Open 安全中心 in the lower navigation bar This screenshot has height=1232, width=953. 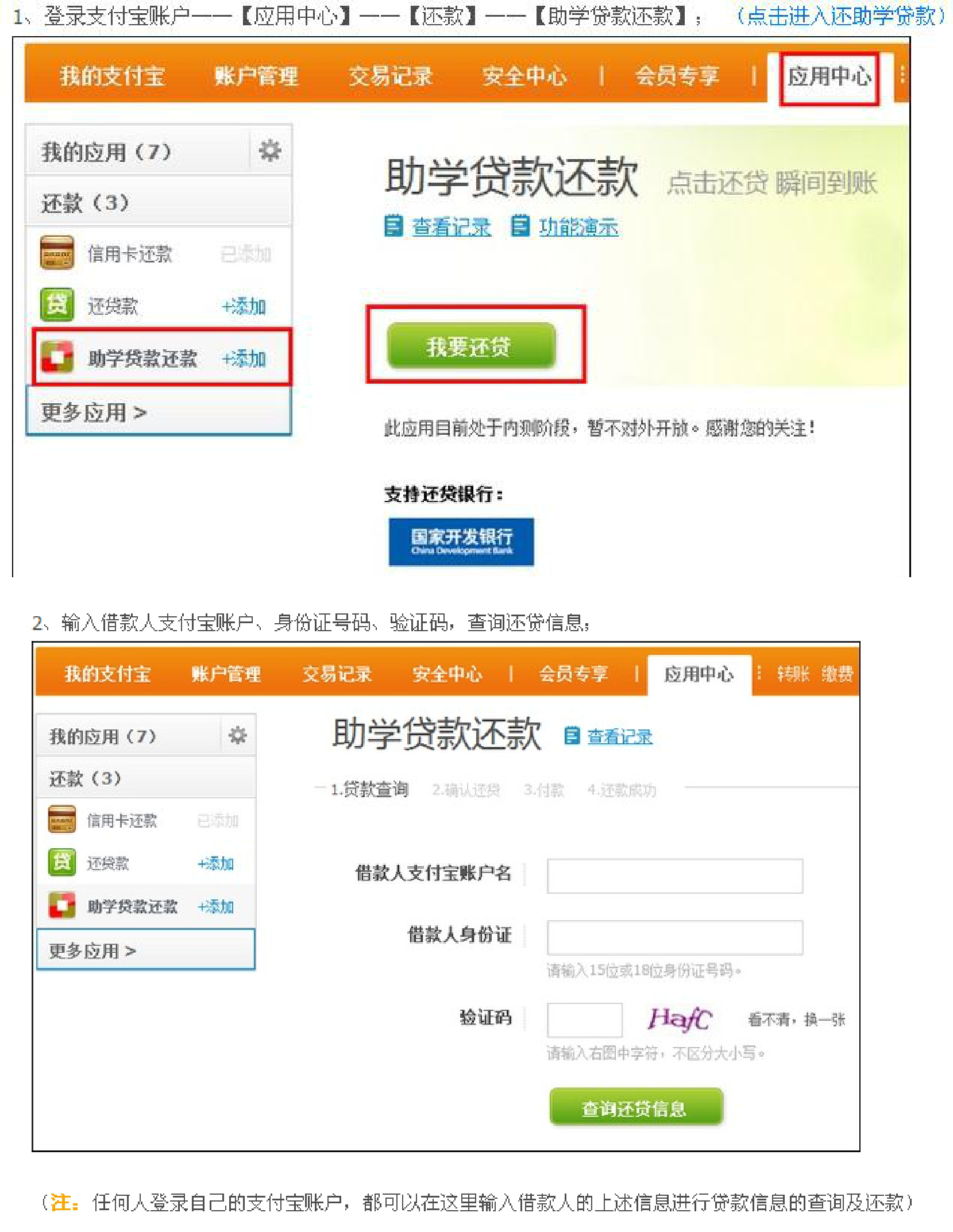[447, 674]
